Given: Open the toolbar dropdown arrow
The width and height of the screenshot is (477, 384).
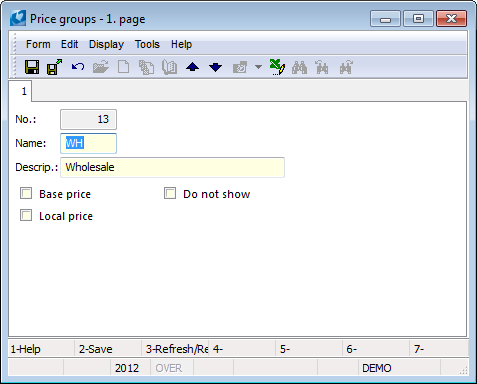Looking at the screenshot, I should (x=258, y=67).
